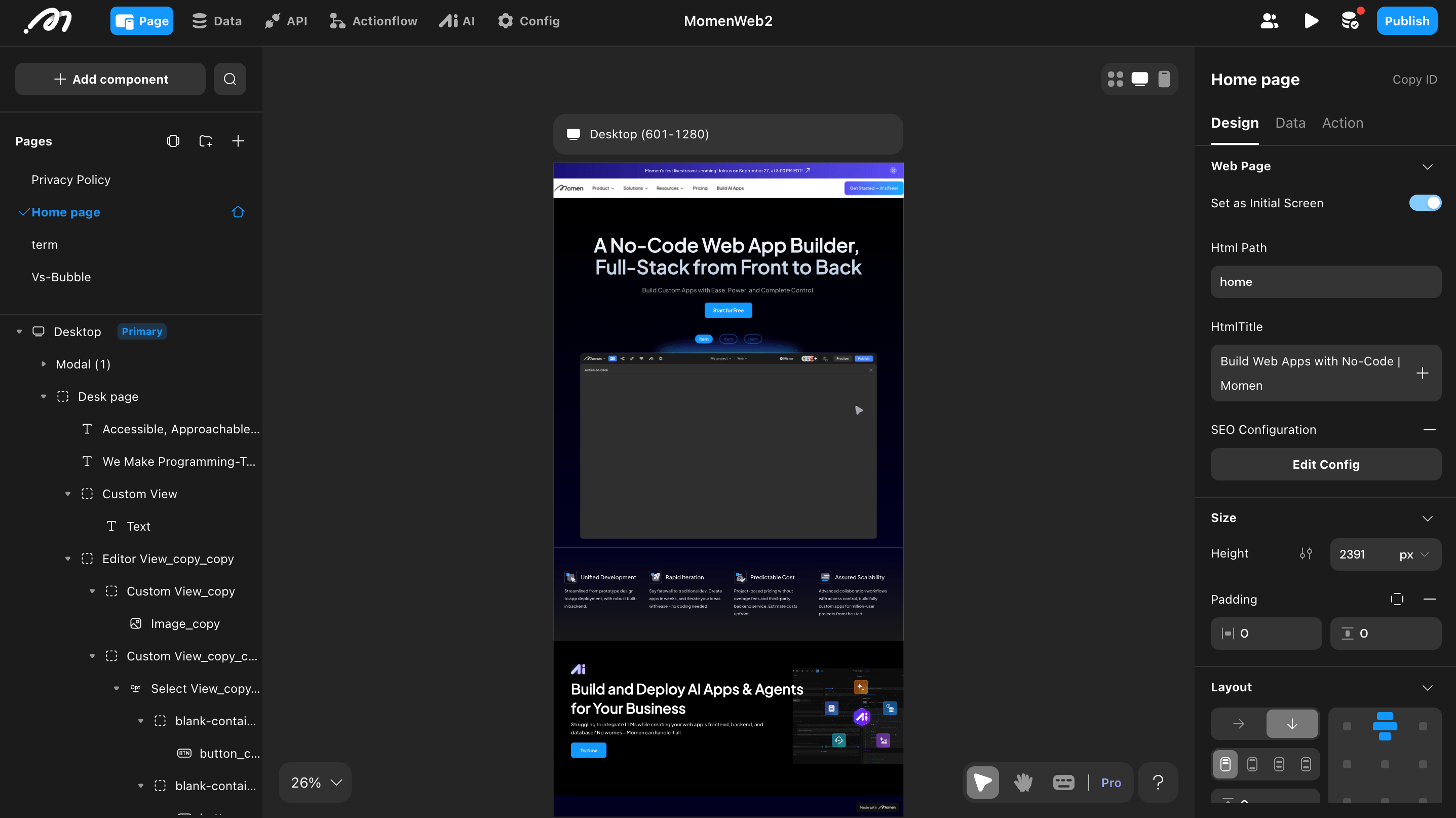
Task: Click the Pro mode label
Action: click(1110, 783)
